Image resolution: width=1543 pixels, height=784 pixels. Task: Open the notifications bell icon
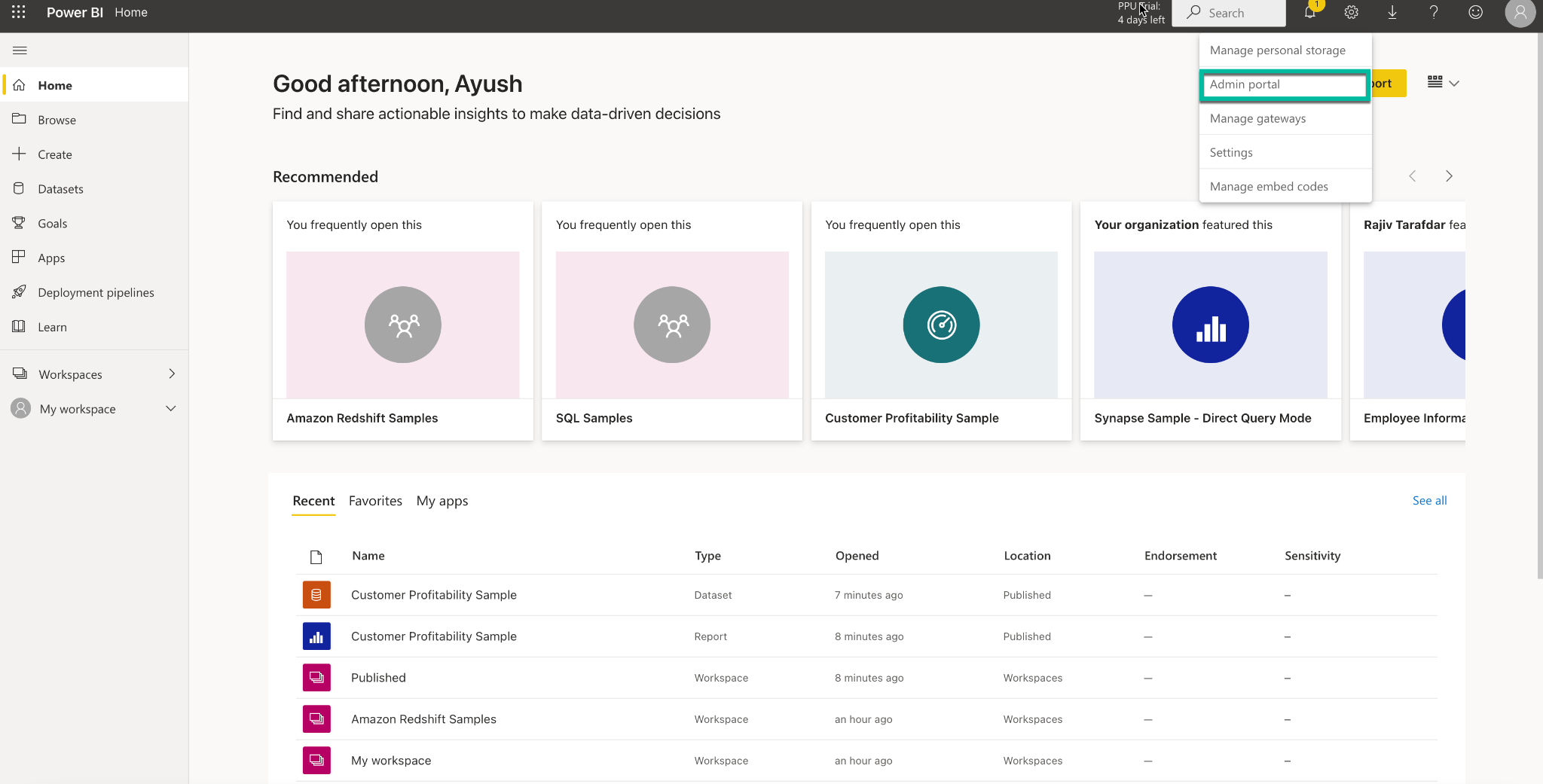tap(1310, 12)
